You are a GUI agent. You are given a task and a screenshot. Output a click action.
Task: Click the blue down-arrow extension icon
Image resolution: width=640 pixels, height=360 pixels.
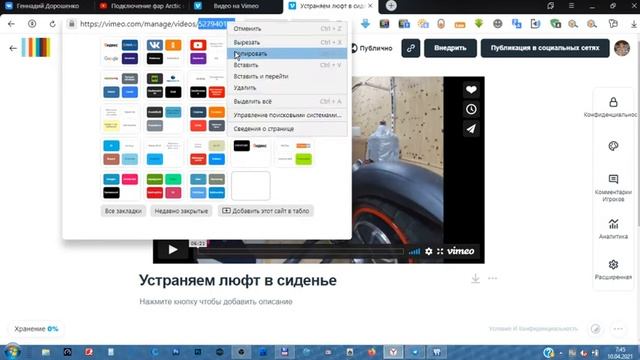365,24
